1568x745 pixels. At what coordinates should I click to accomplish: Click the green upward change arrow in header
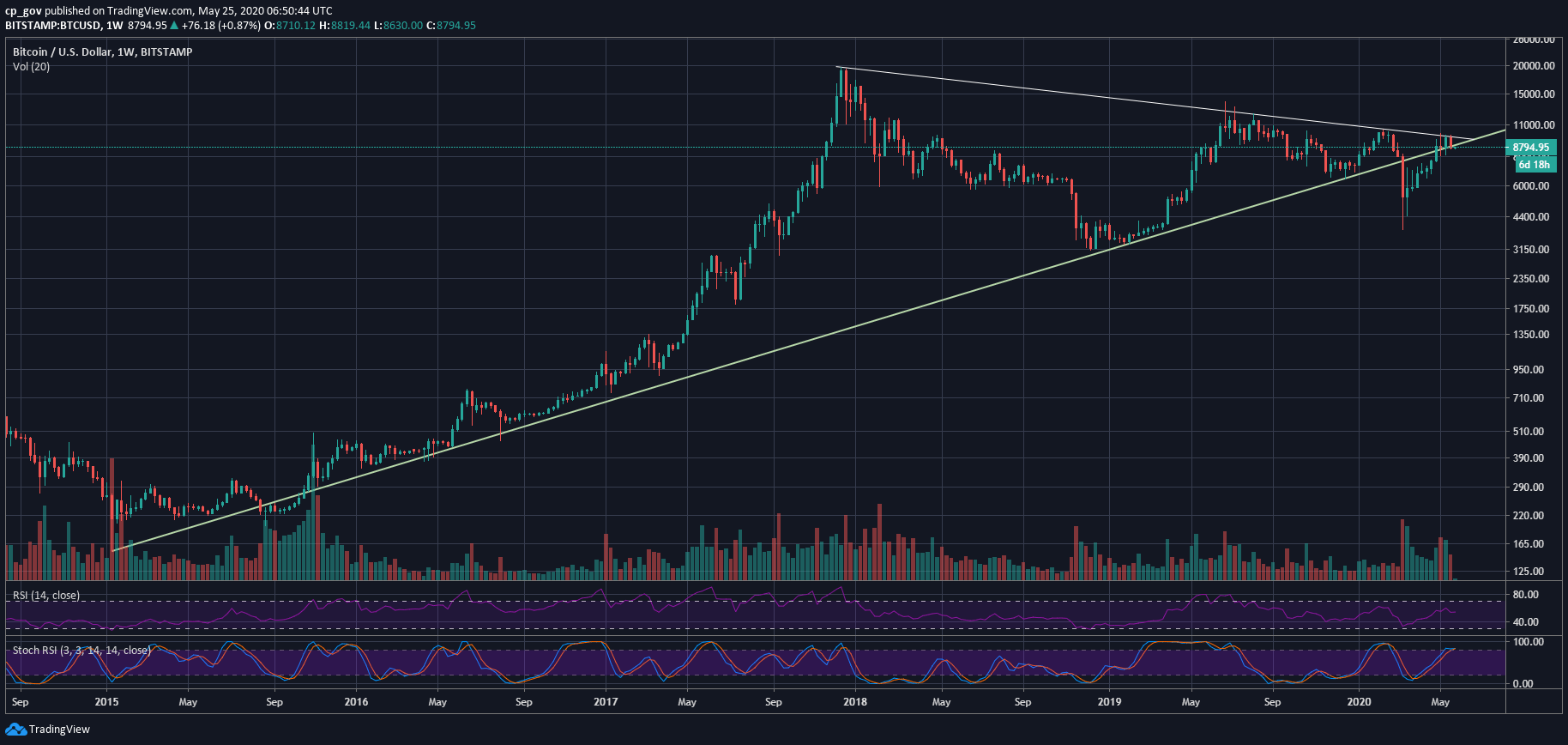coord(174,26)
